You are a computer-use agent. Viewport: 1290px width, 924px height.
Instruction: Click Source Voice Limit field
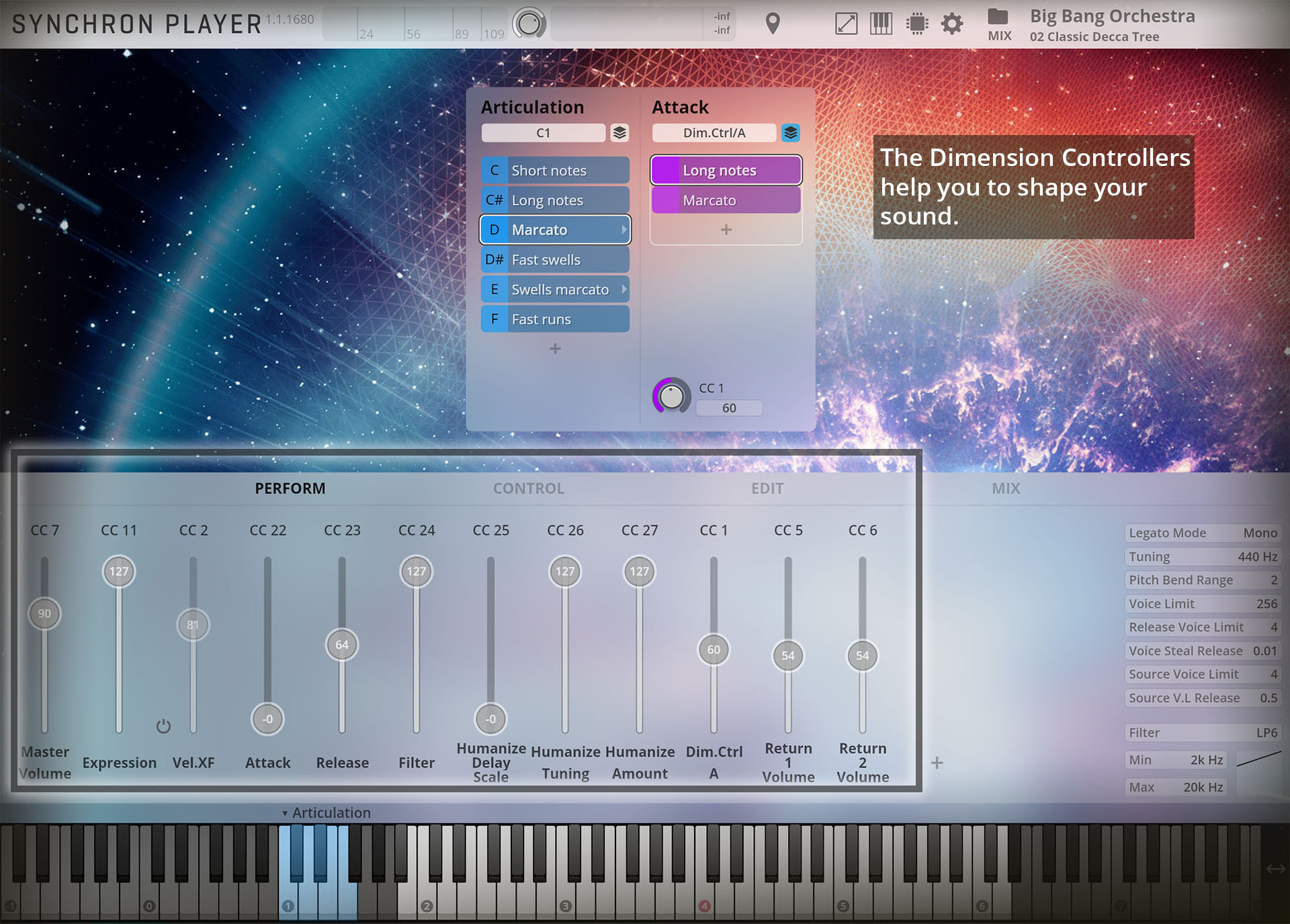coord(1203,674)
